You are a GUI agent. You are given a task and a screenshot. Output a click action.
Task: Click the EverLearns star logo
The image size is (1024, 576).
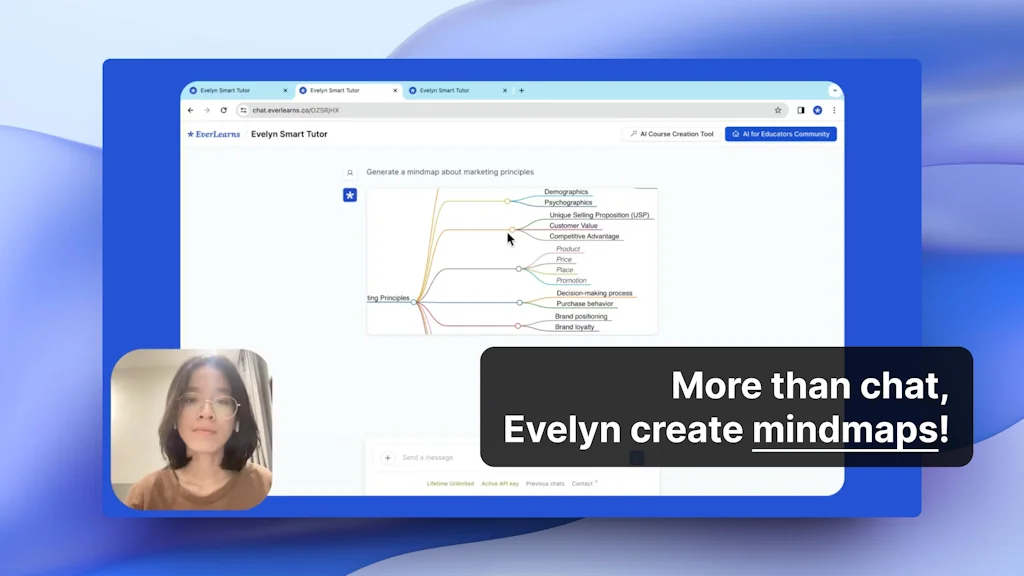point(190,133)
